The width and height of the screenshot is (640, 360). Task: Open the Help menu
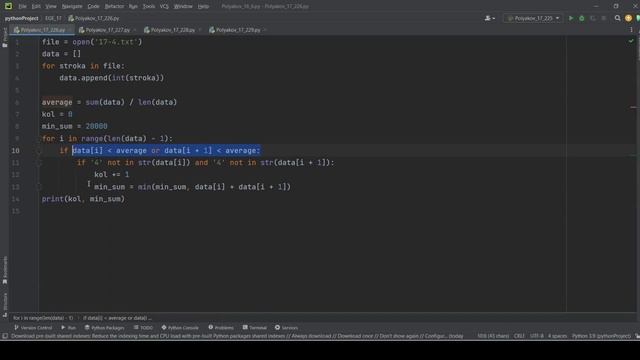click(x=203, y=7)
